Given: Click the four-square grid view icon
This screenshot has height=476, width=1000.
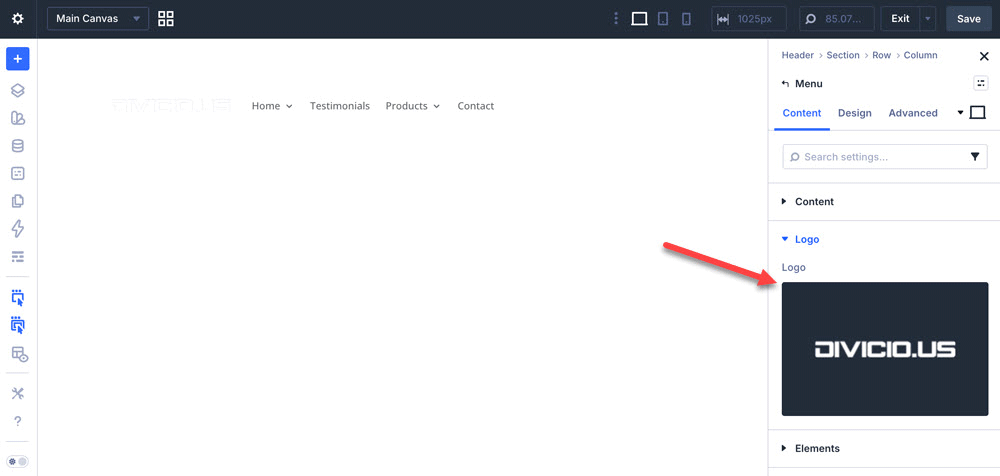Looking at the screenshot, I should coord(166,19).
